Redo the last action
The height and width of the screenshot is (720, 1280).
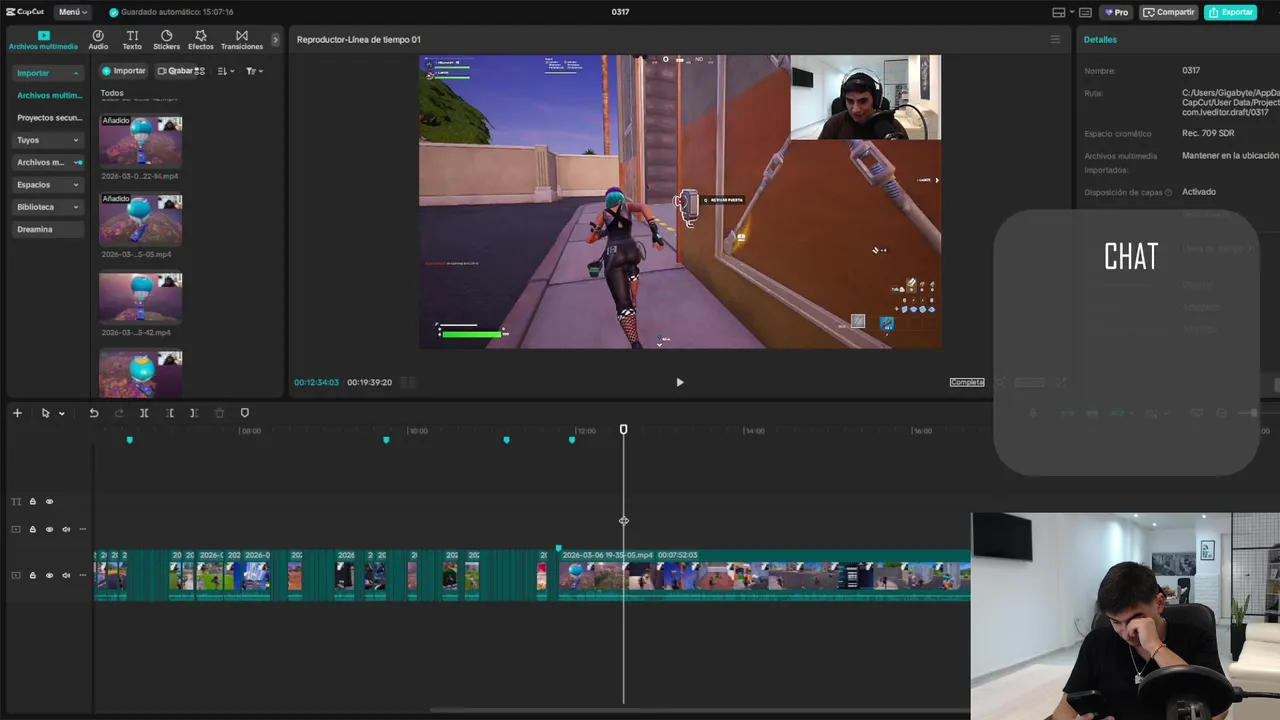[x=119, y=413]
